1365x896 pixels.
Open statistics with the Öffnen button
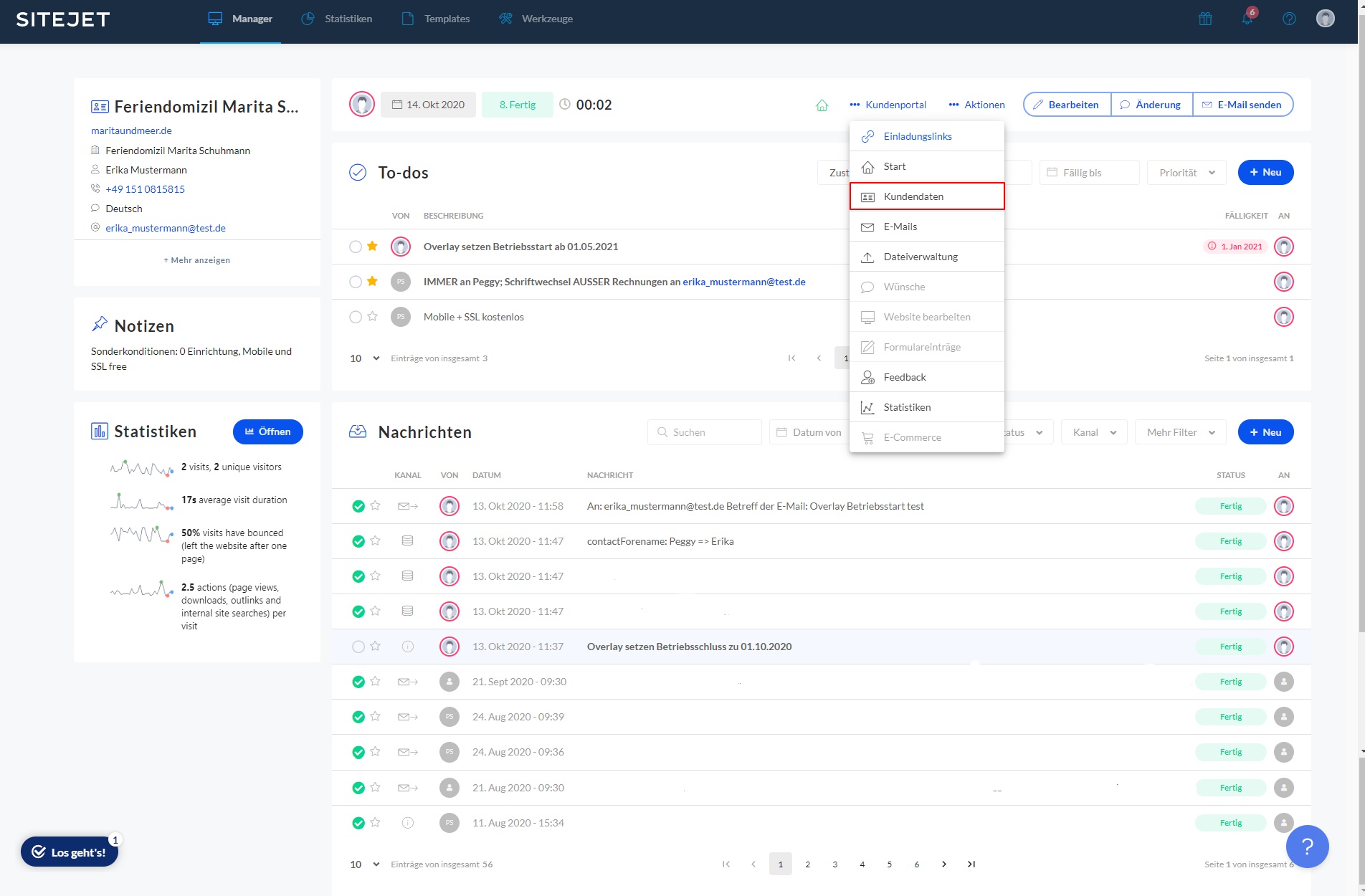click(x=268, y=432)
